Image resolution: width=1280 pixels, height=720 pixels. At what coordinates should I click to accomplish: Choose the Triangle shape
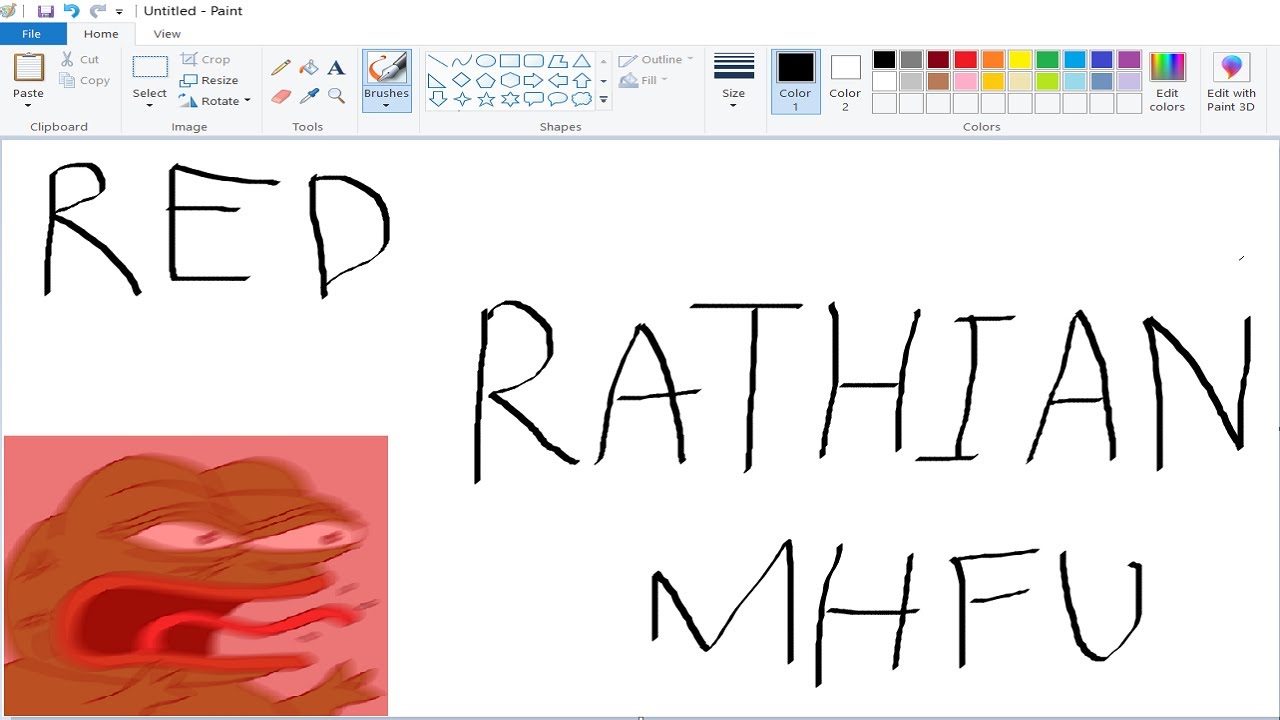(x=582, y=61)
